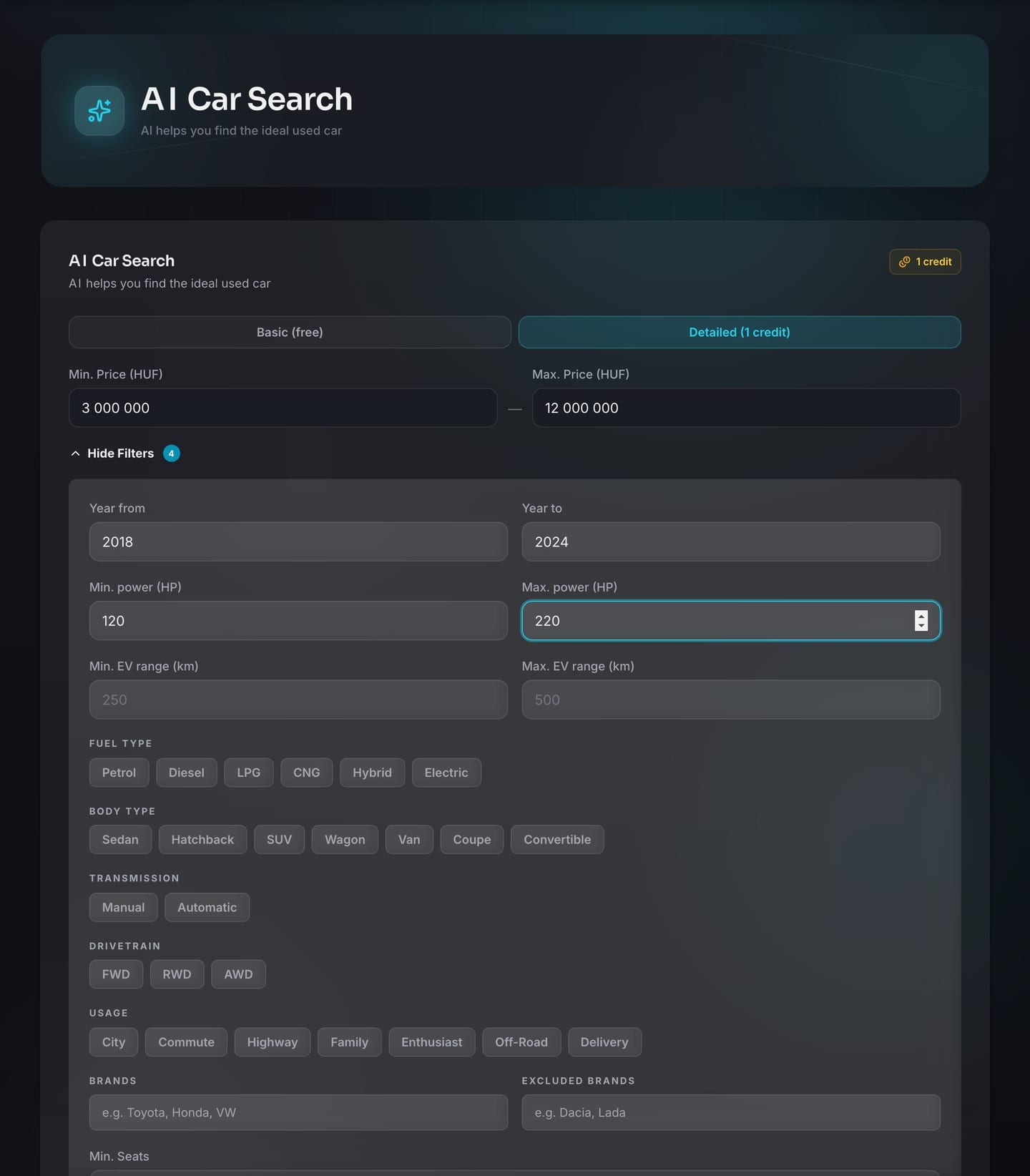Click the Min. Price (HUF) field
Image resolution: width=1030 pixels, height=1176 pixels.
[x=283, y=408]
